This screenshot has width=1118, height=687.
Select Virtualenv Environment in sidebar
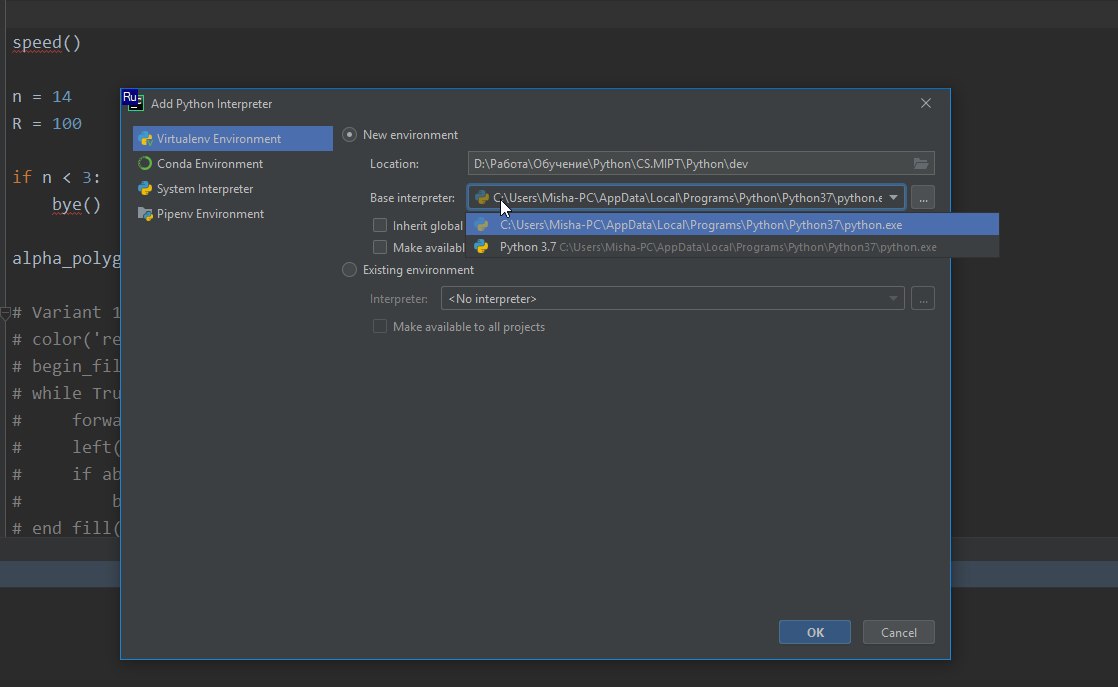(232, 138)
